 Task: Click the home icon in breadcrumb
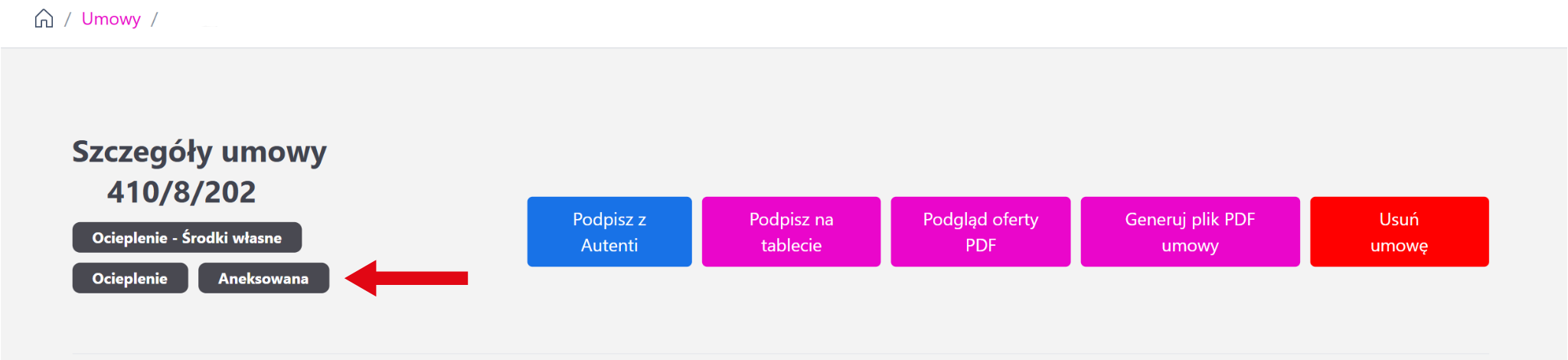tap(44, 18)
